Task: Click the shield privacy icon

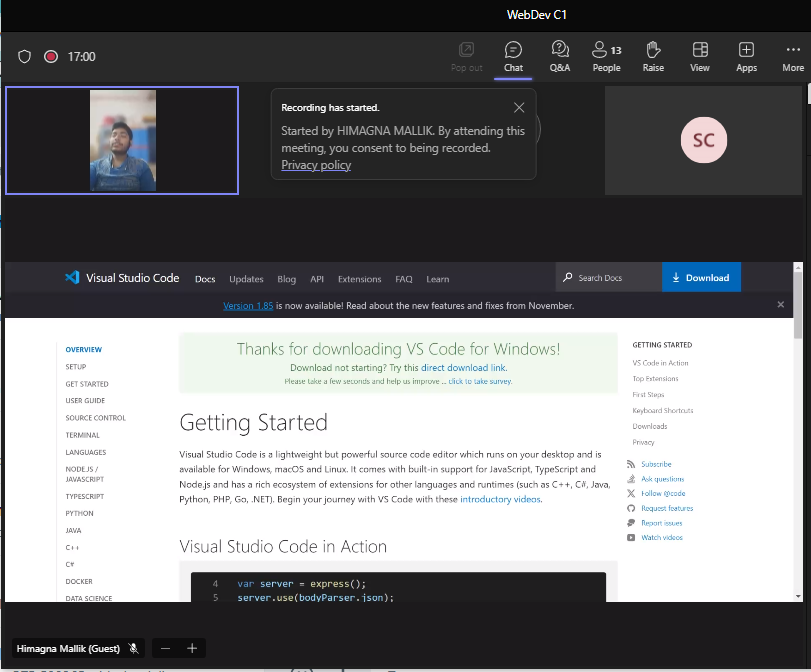Action: click(x=24, y=56)
